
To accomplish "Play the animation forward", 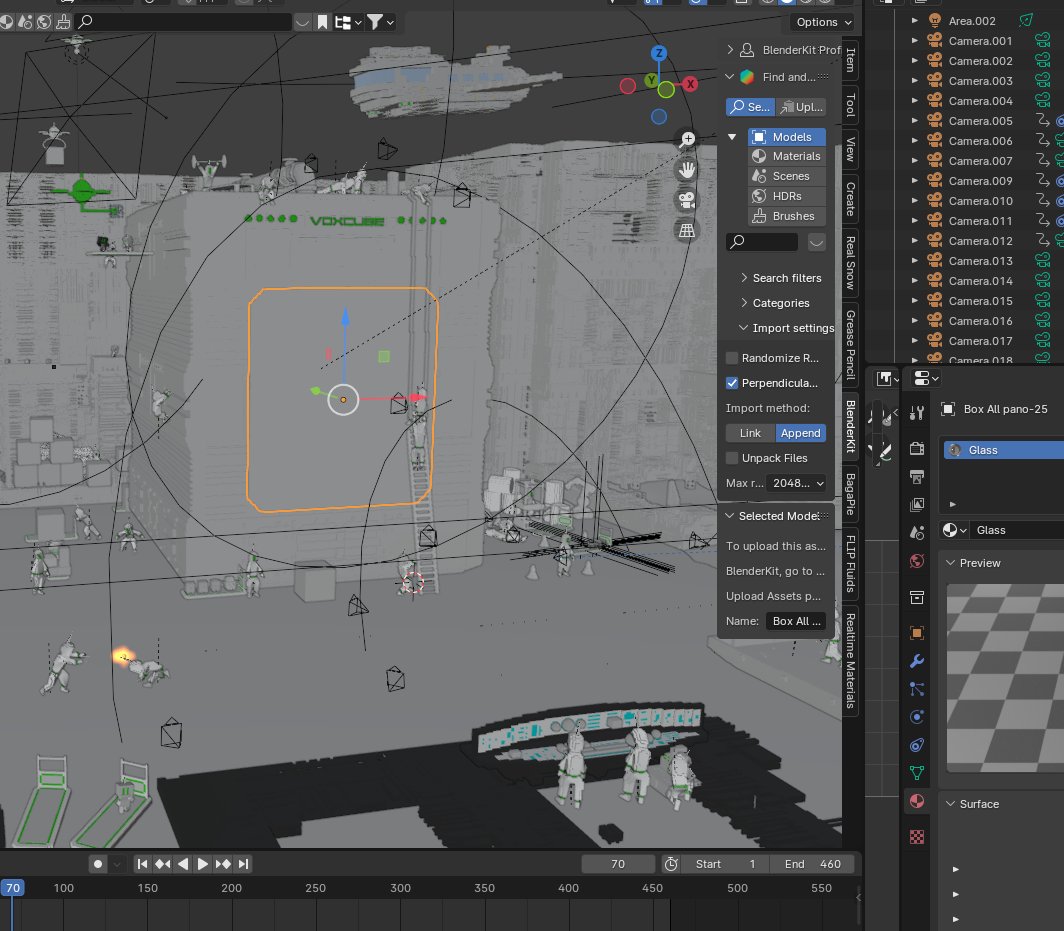I will pyautogui.click(x=202, y=864).
